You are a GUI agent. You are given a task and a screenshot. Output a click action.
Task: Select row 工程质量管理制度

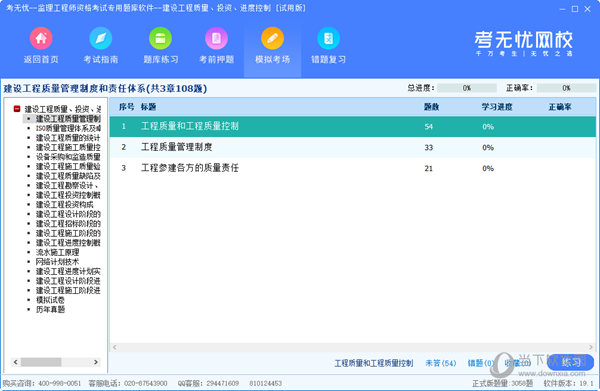coord(352,147)
